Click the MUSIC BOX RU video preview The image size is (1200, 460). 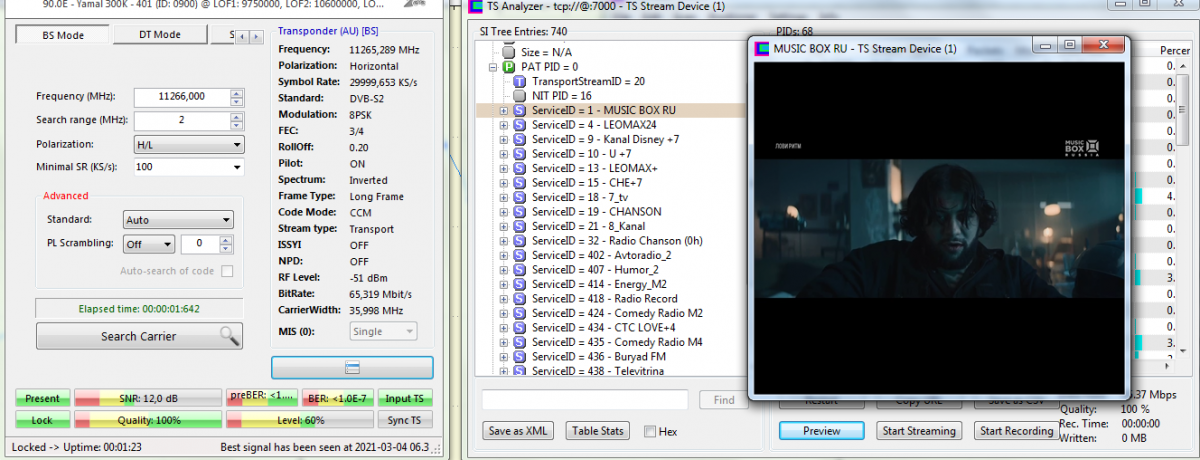[940, 228]
